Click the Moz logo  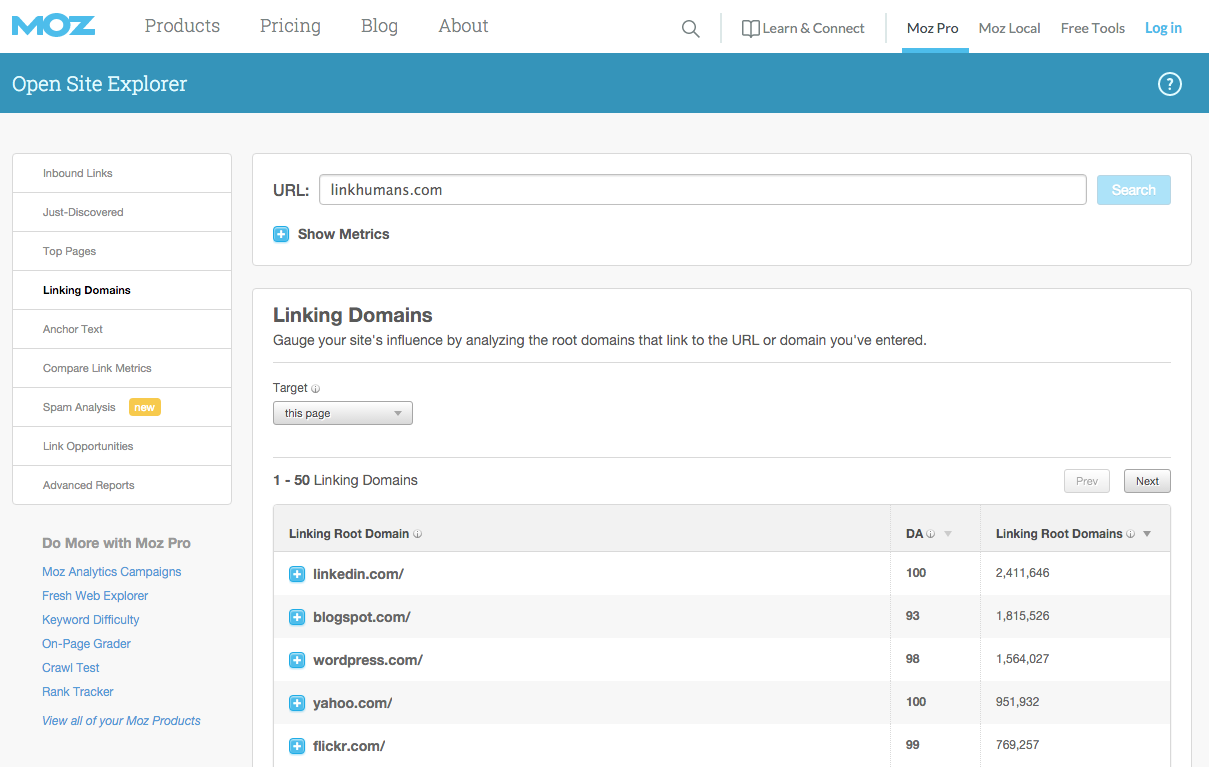pos(54,25)
